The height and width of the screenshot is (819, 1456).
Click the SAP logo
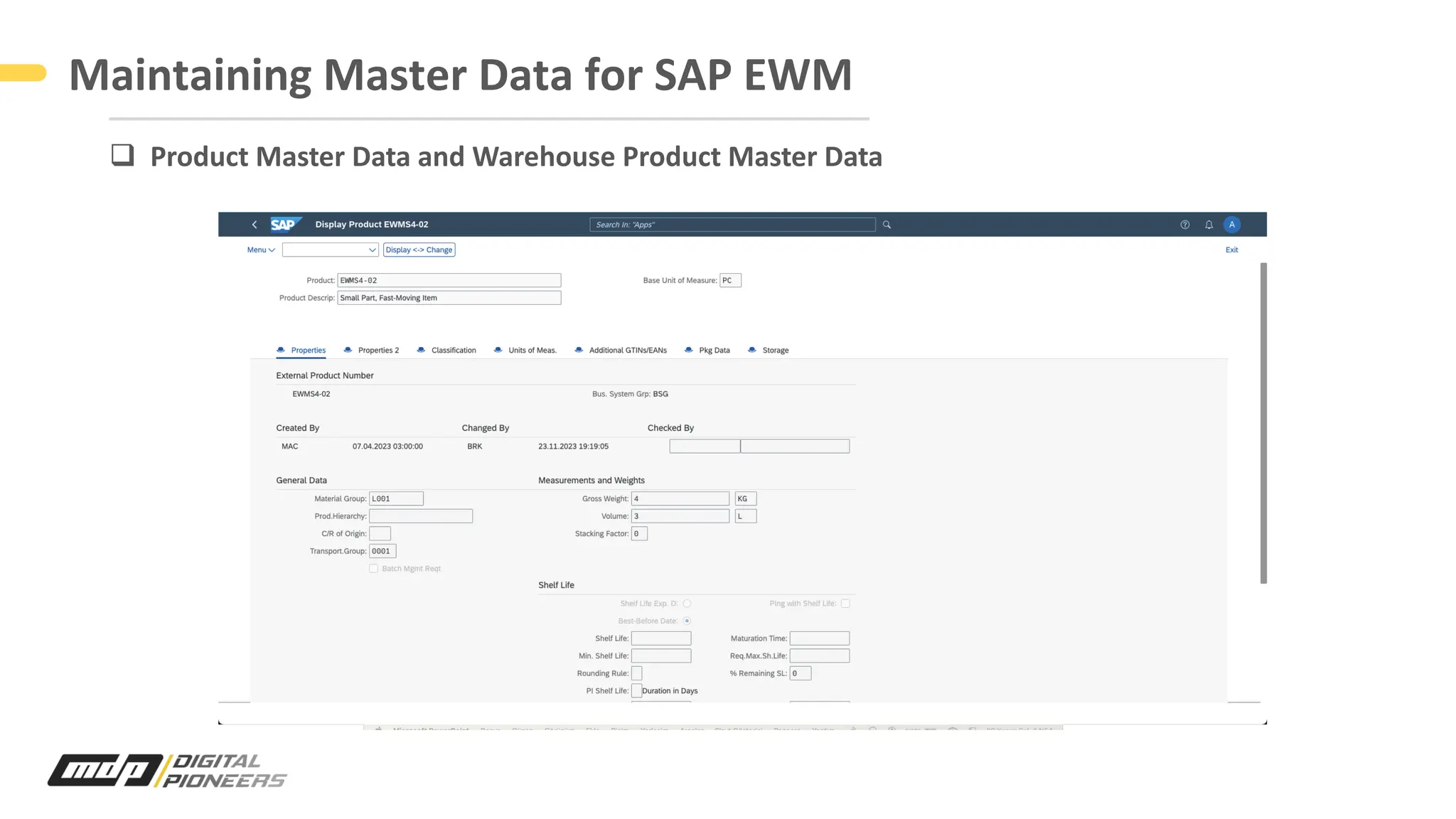286,225
